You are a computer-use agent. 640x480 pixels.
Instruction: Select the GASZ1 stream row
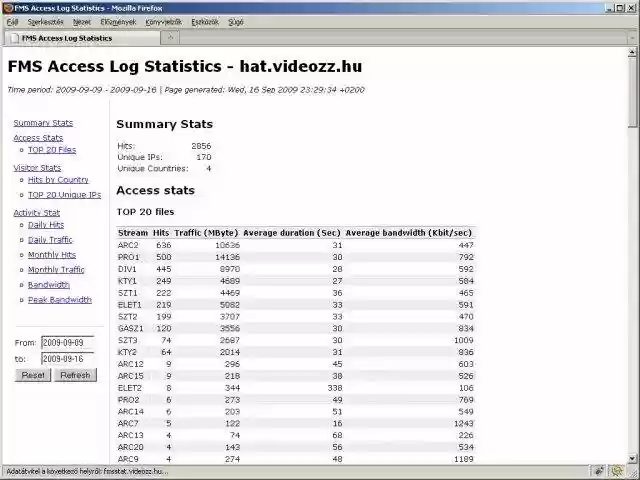[x=296, y=328]
